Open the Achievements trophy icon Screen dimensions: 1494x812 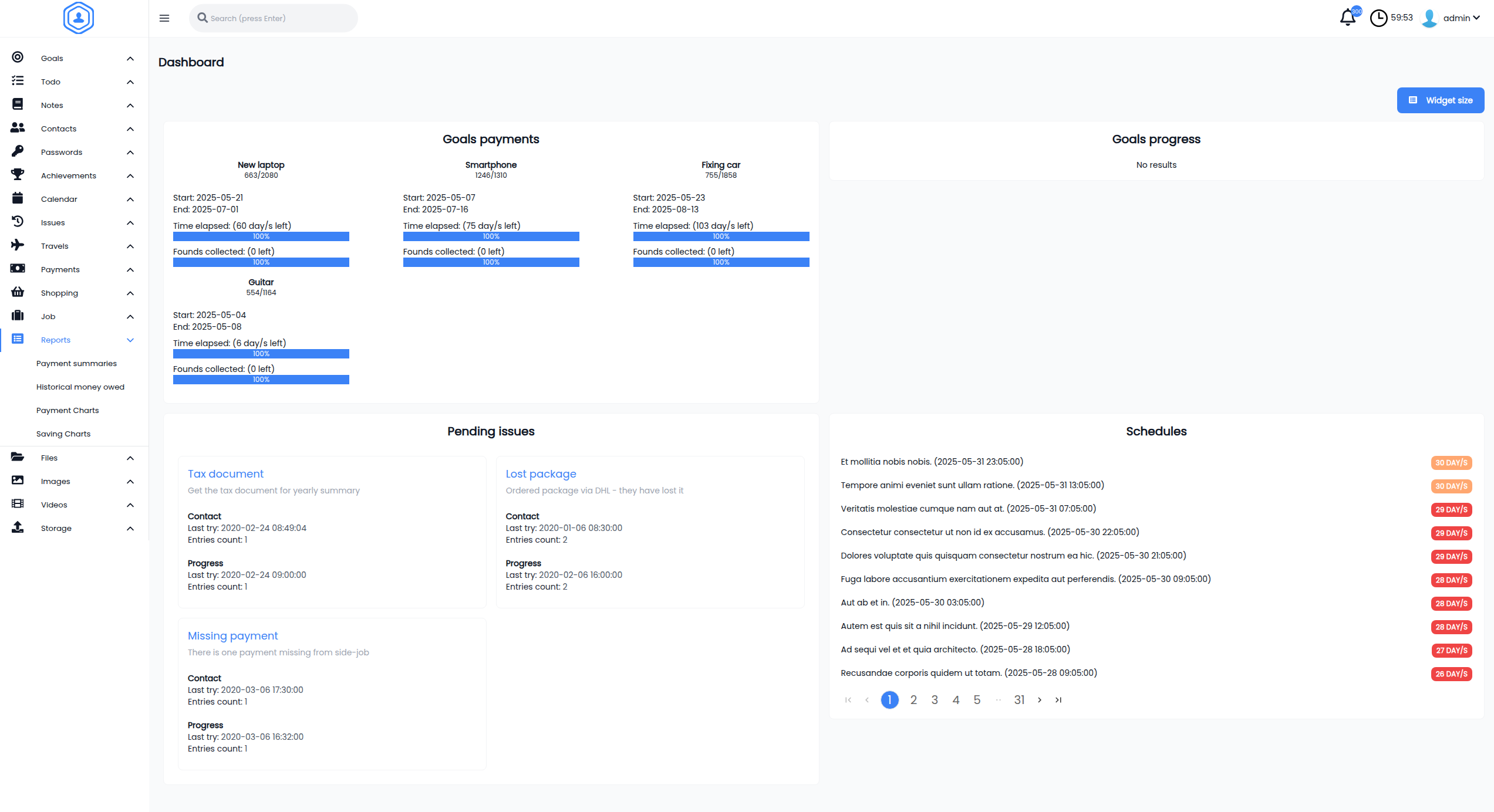coord(17,175)
